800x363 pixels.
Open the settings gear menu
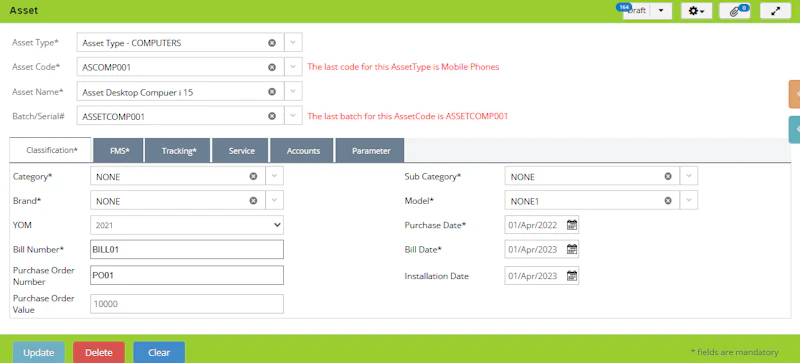point(696,11)
